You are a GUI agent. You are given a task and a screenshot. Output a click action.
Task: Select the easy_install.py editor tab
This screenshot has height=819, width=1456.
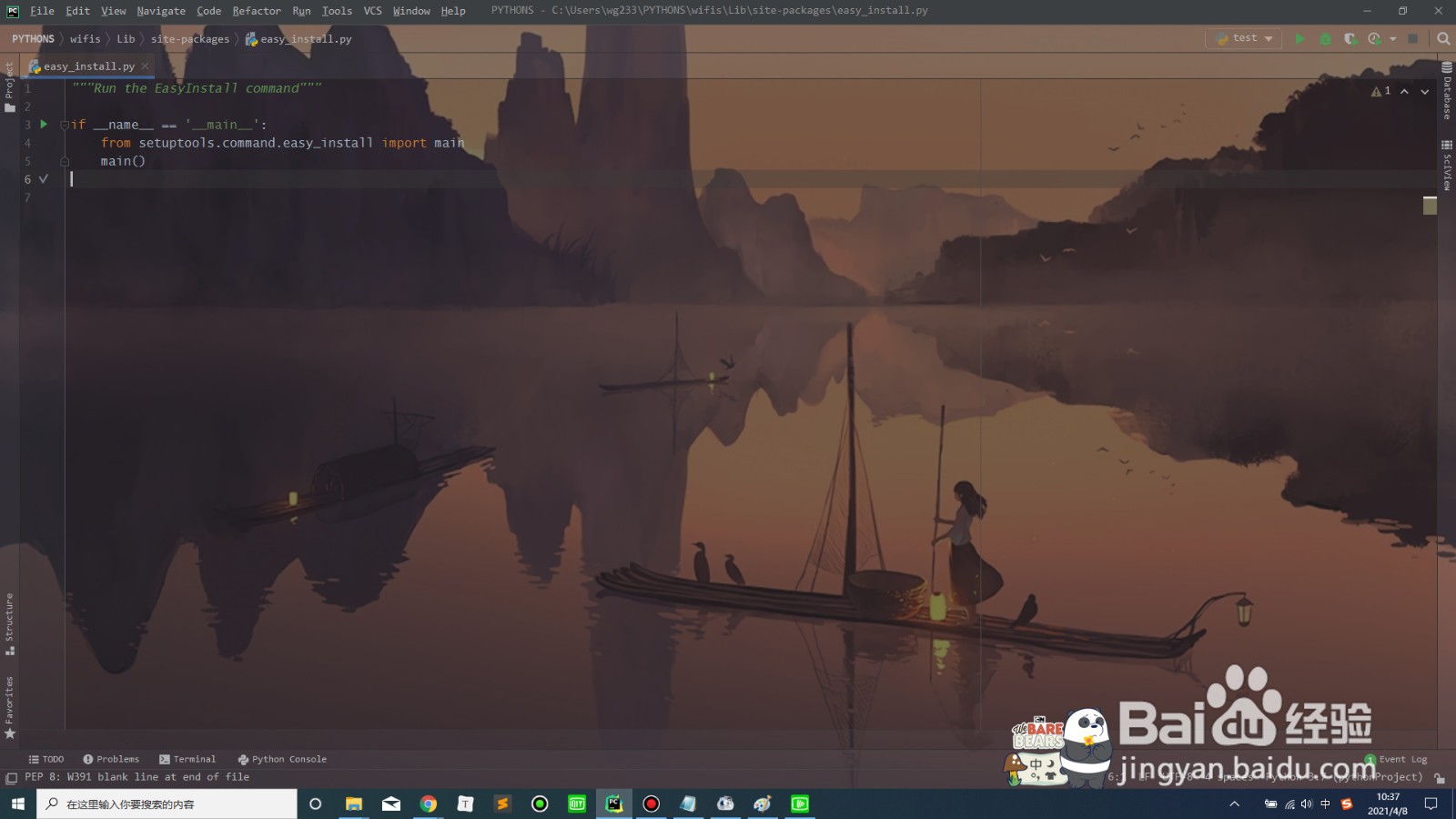pos(88,66)
